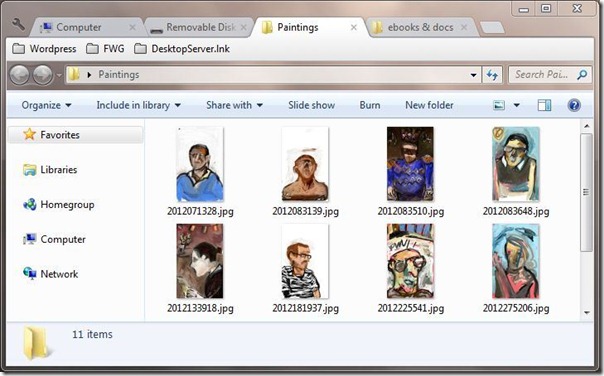Image resolution: width=604 pixels, height=376 pixels.
Task: Click the search magnifier icon
Action: [x=582, y=75]
